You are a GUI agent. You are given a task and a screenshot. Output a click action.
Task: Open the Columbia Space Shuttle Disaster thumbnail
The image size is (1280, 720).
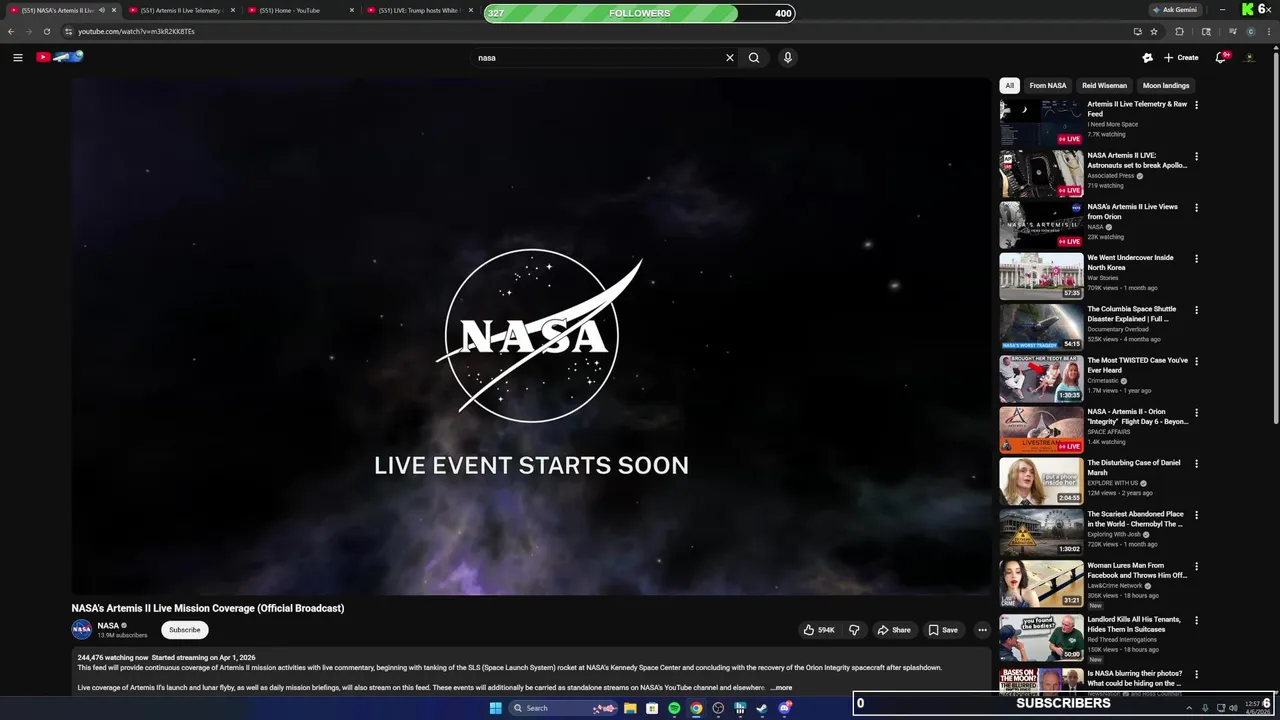tap(1041, 327)
